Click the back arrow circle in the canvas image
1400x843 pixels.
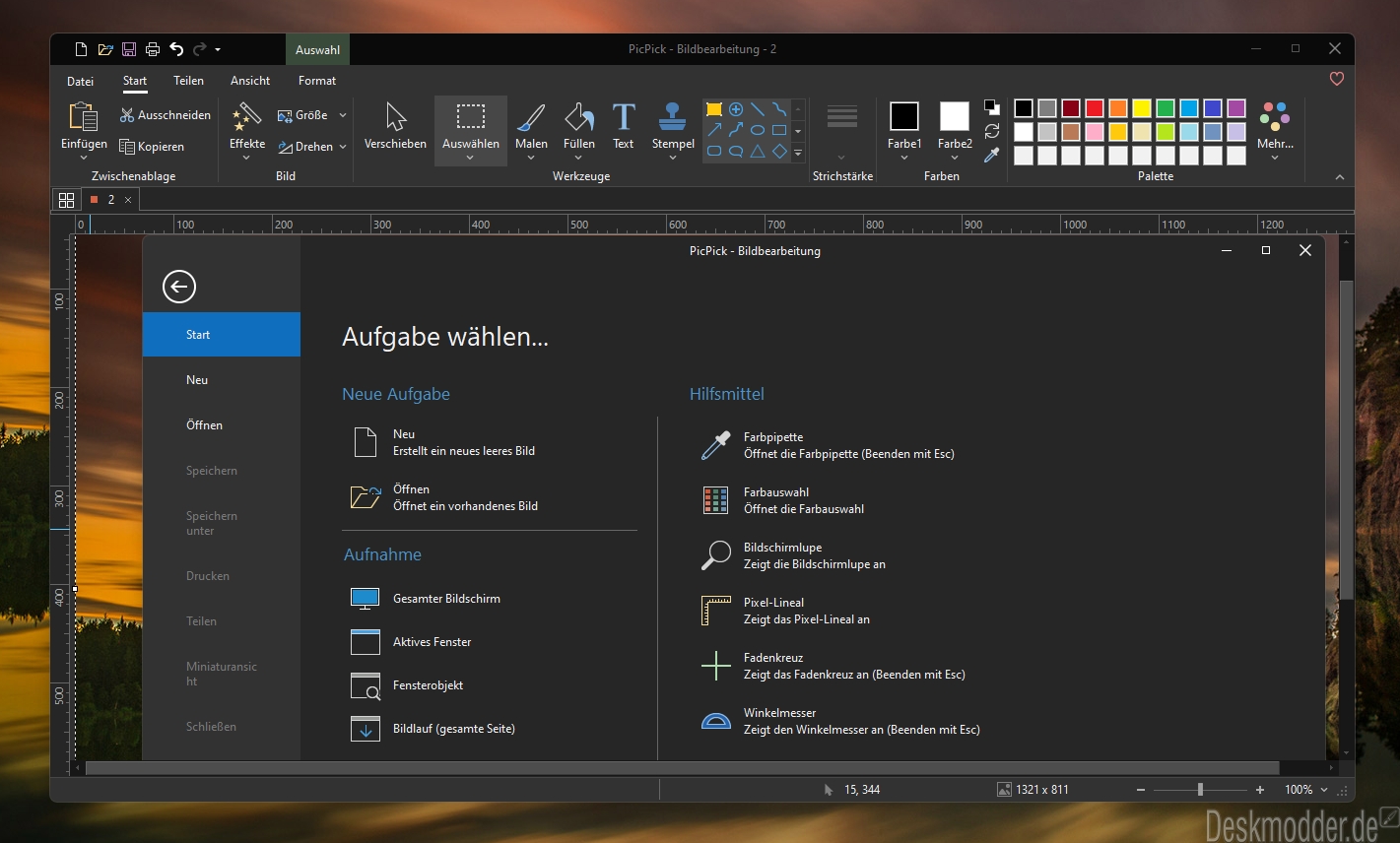179,287
